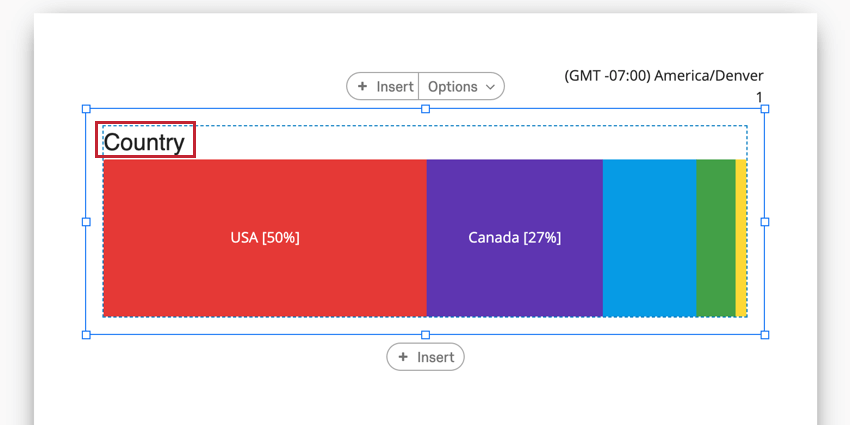Click the bottom Insert button
Image resolution: width=850 pixels, height=425 pixels.
(x=426, y=357)
